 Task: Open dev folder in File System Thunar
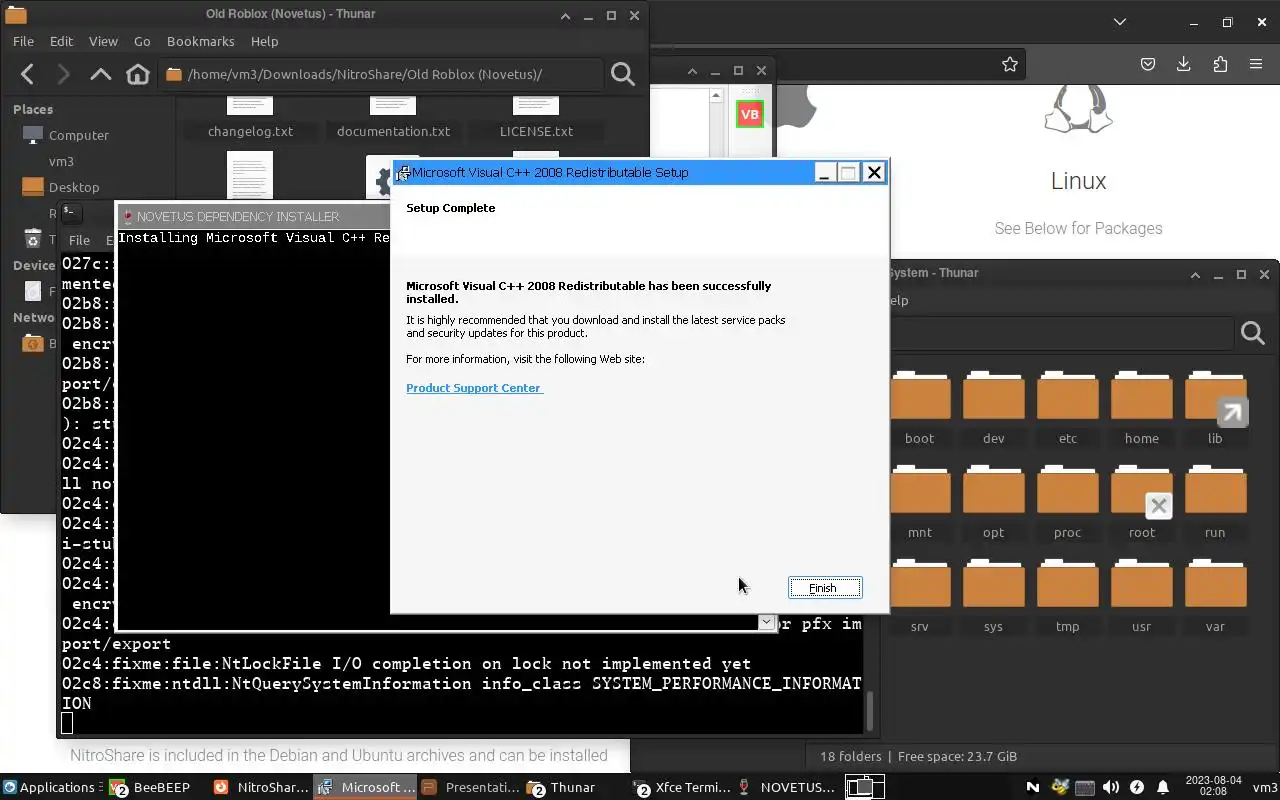993,407
